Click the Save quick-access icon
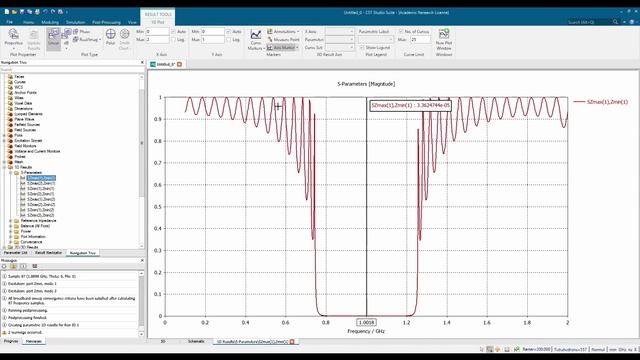 click(22, 12)
